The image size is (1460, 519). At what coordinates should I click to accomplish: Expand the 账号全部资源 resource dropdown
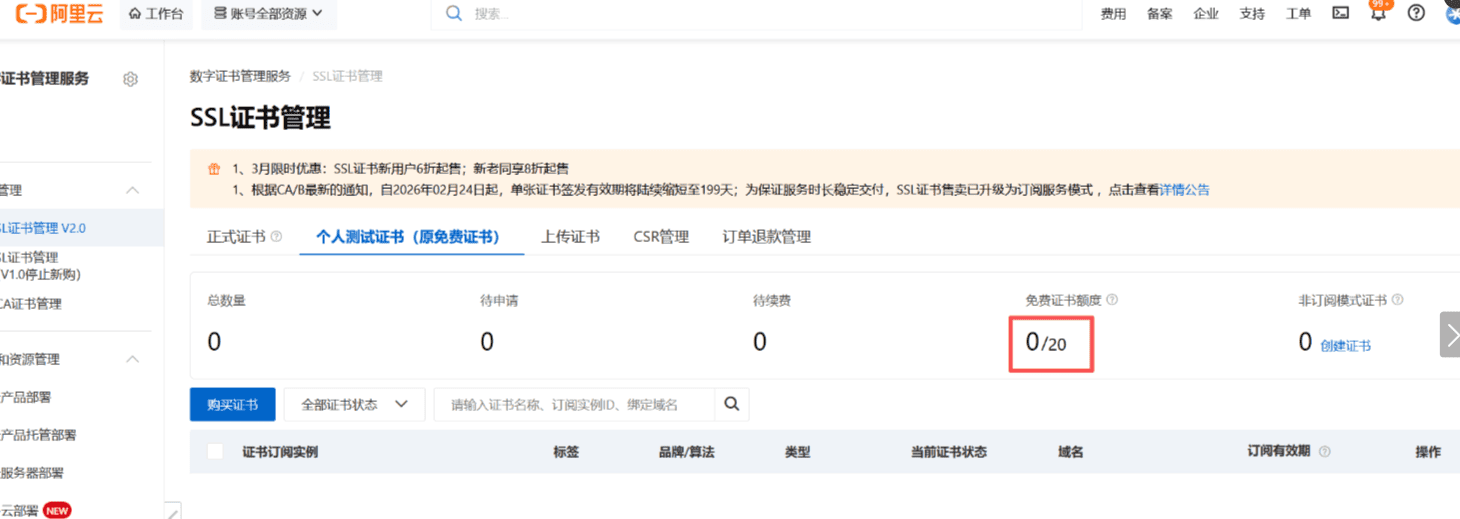tap(269, 14)
